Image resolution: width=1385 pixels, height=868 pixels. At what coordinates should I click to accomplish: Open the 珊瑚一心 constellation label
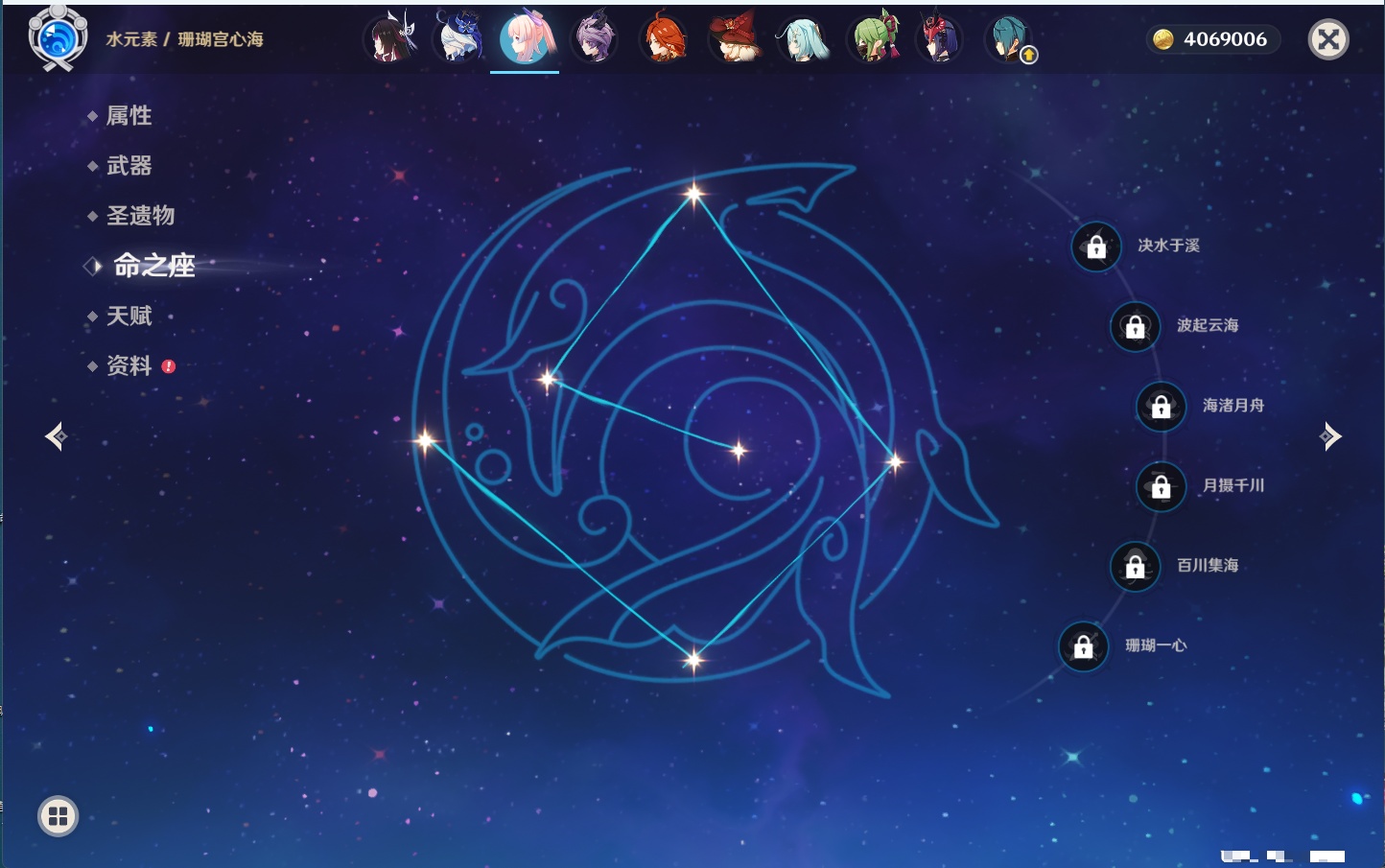pos(1156,645)
